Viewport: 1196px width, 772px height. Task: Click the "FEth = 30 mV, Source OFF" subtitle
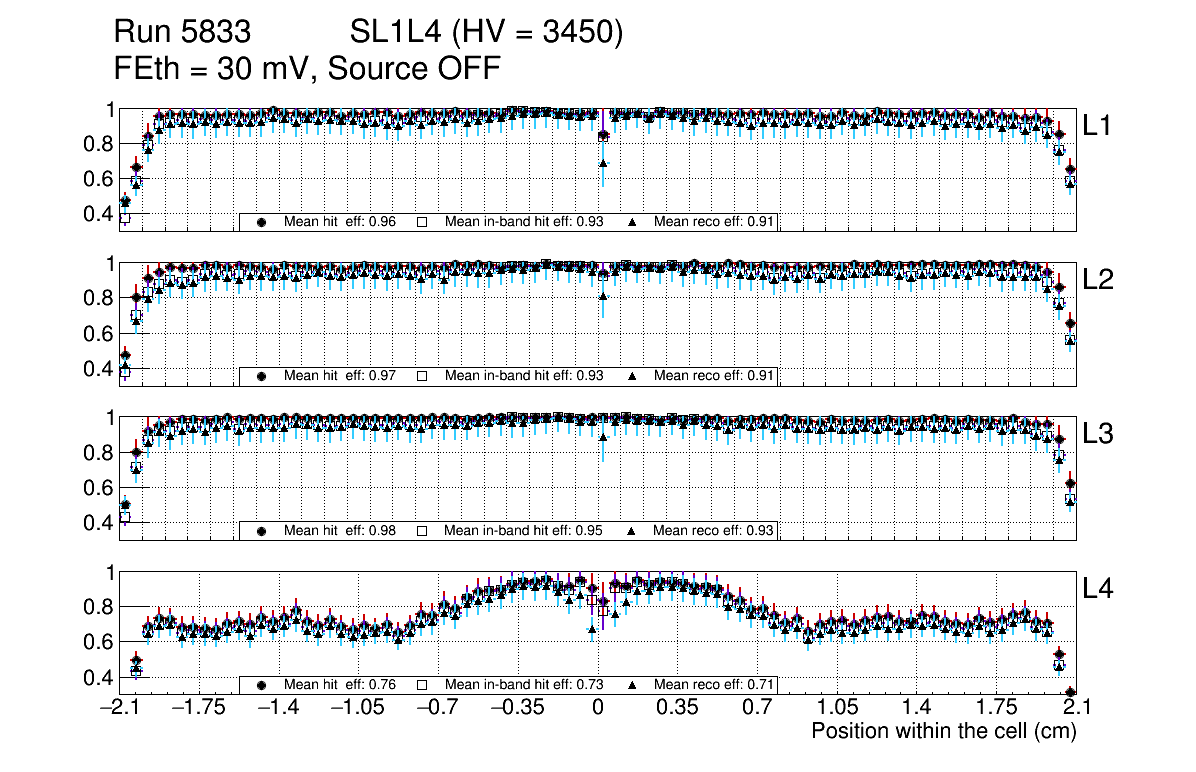306,68
